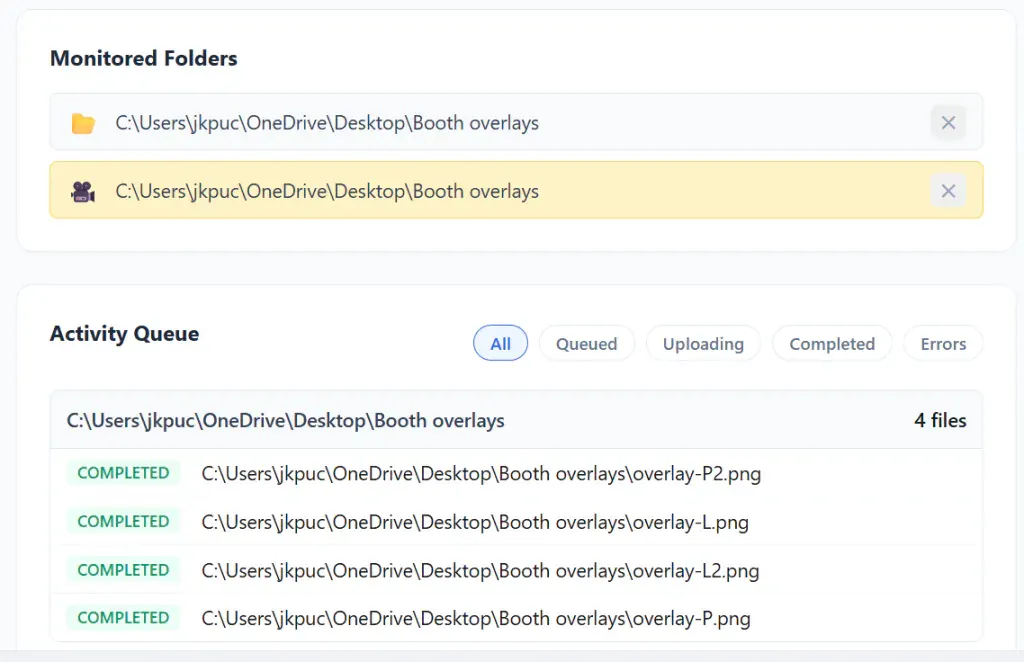Click the video camera icon in highlighted folder row
Screen dimensions: 1024x662
83,191
